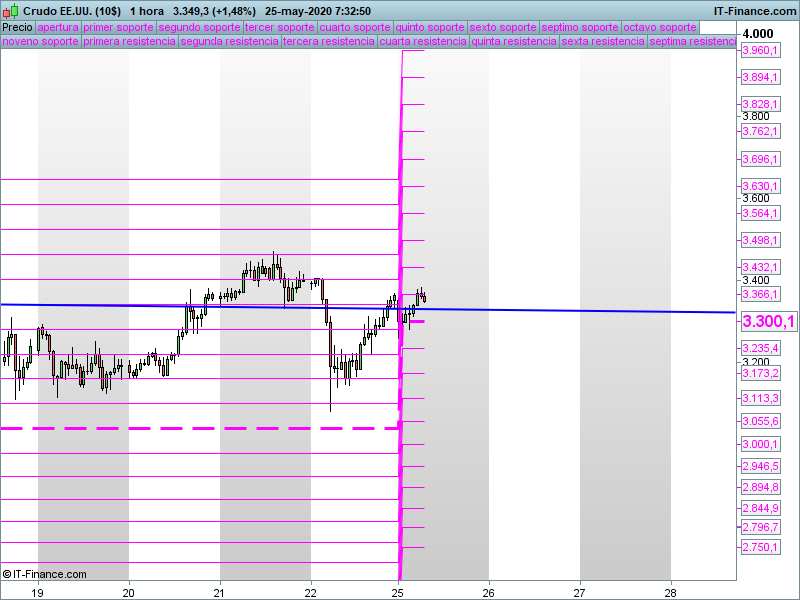Image resolution: width=800 pixels, height=600 pixels.
Task: Click the cuarta resistencia label
Action: tap(423, 41)
